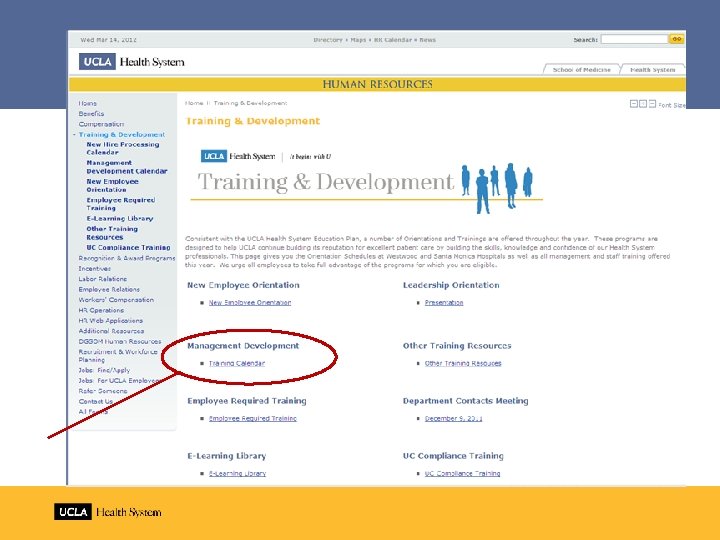The image size is (720, 540).
Task: Open the E-Learning Library content link
Action: [237, 473]
